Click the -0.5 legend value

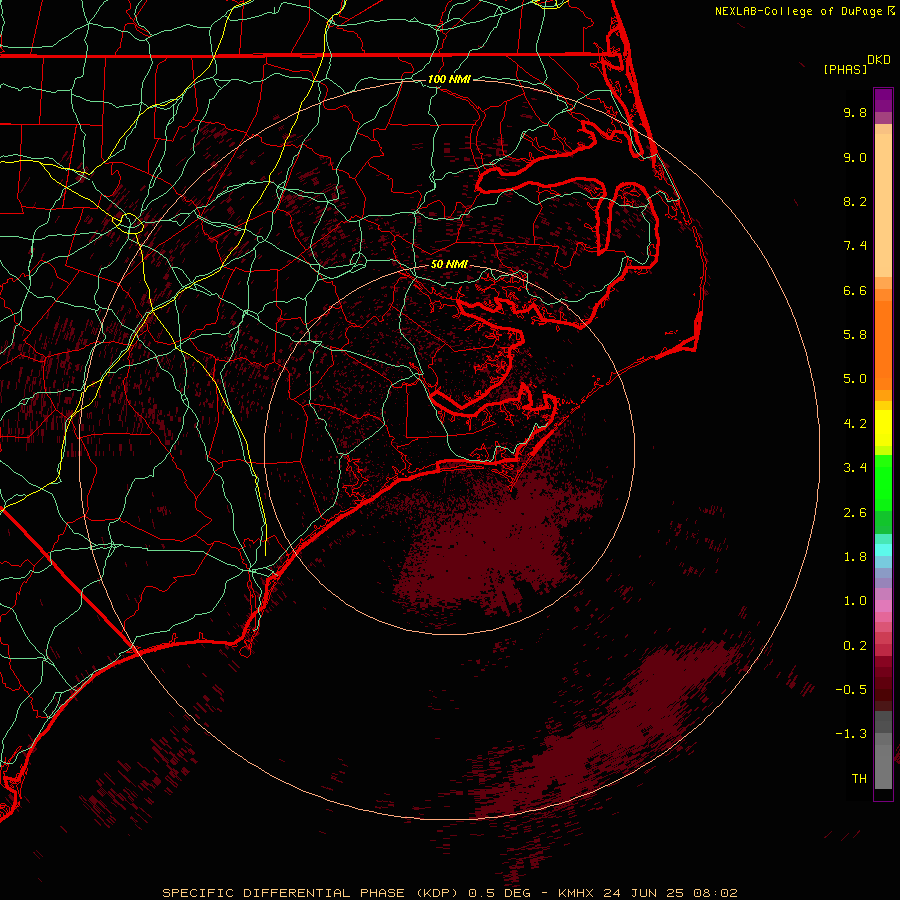coord(851,690)
